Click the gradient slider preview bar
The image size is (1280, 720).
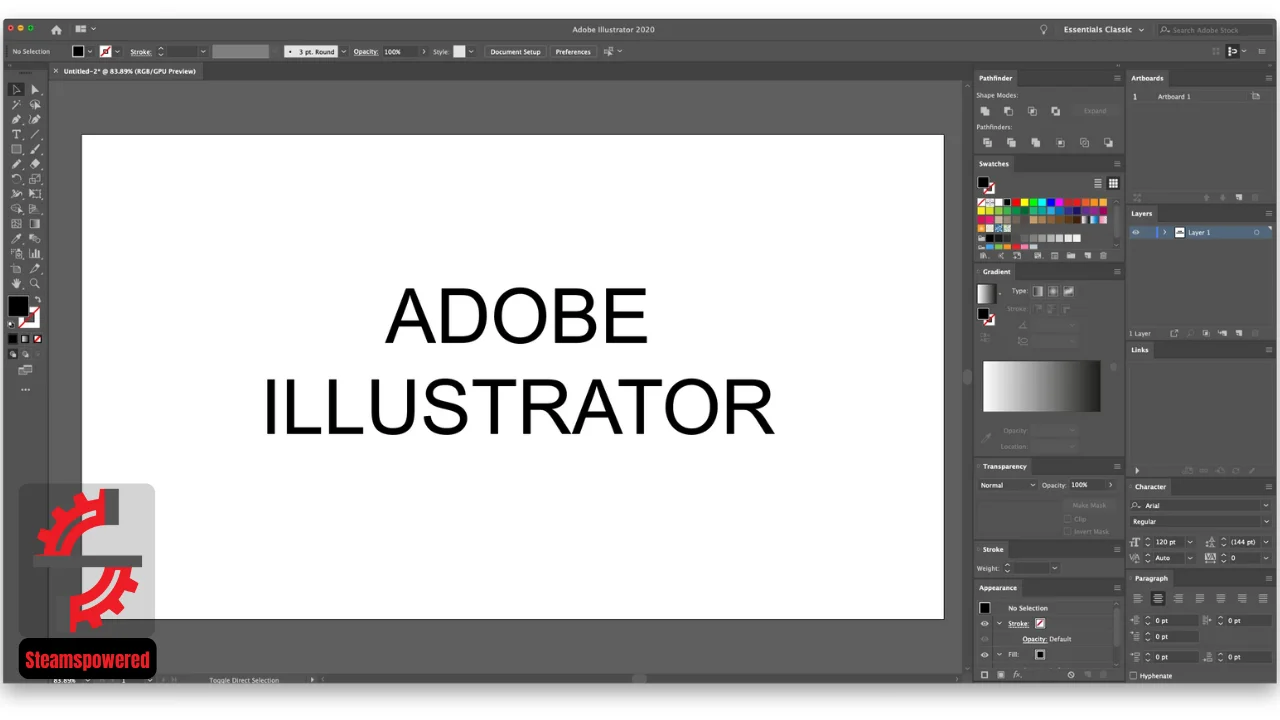tap(1041, 386)
